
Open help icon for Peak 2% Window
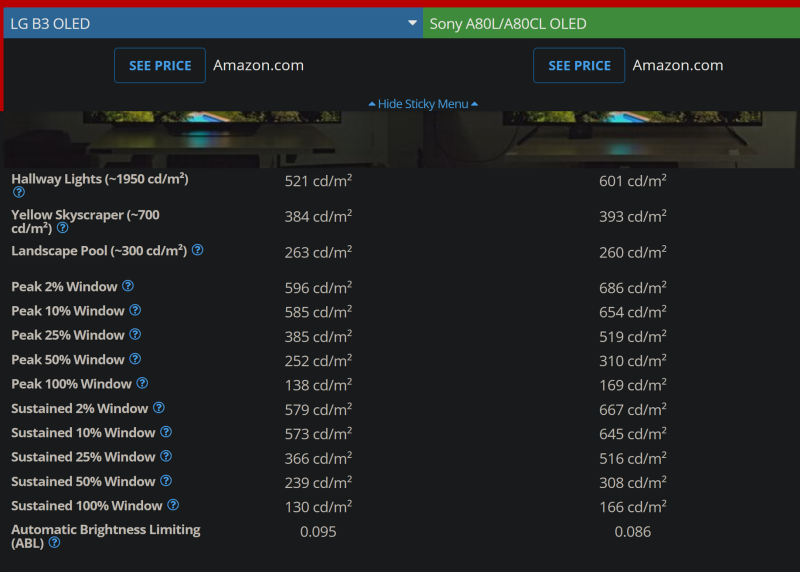(128, 286)
